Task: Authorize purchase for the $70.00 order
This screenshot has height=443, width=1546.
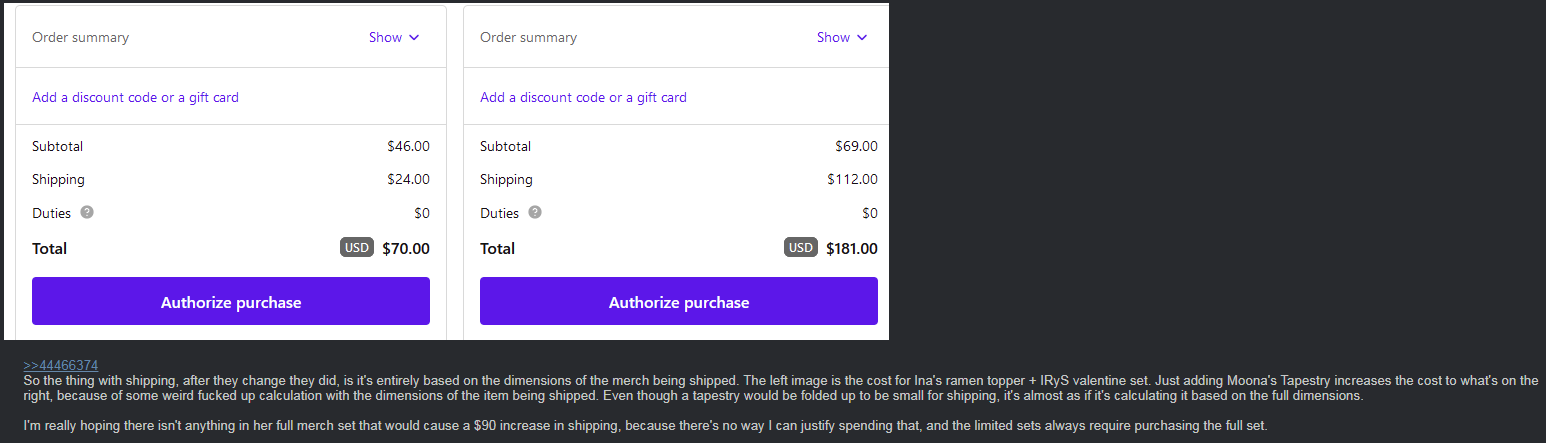Action: point(231,301)
